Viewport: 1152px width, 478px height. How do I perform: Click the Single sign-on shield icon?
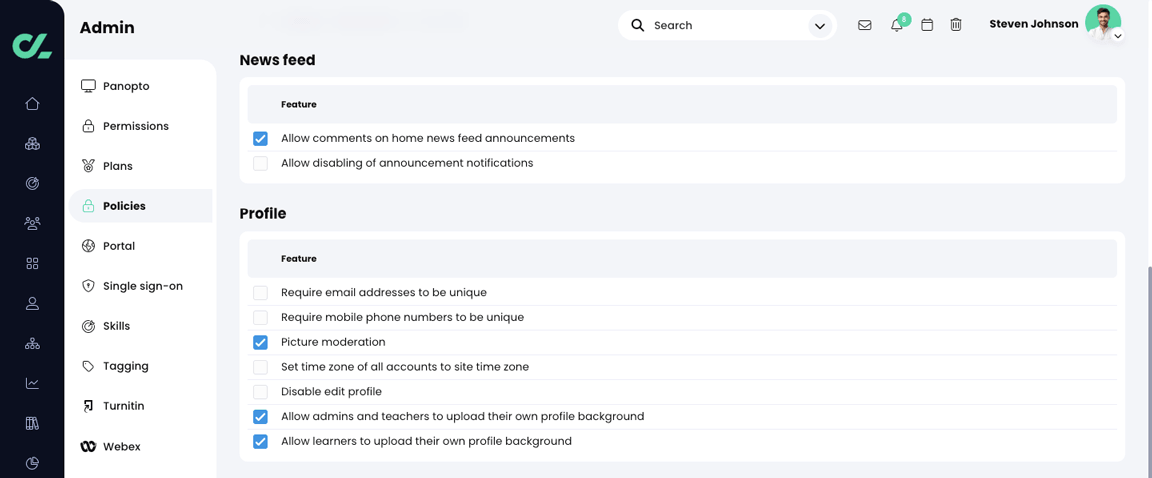click(x=88, y=286)
